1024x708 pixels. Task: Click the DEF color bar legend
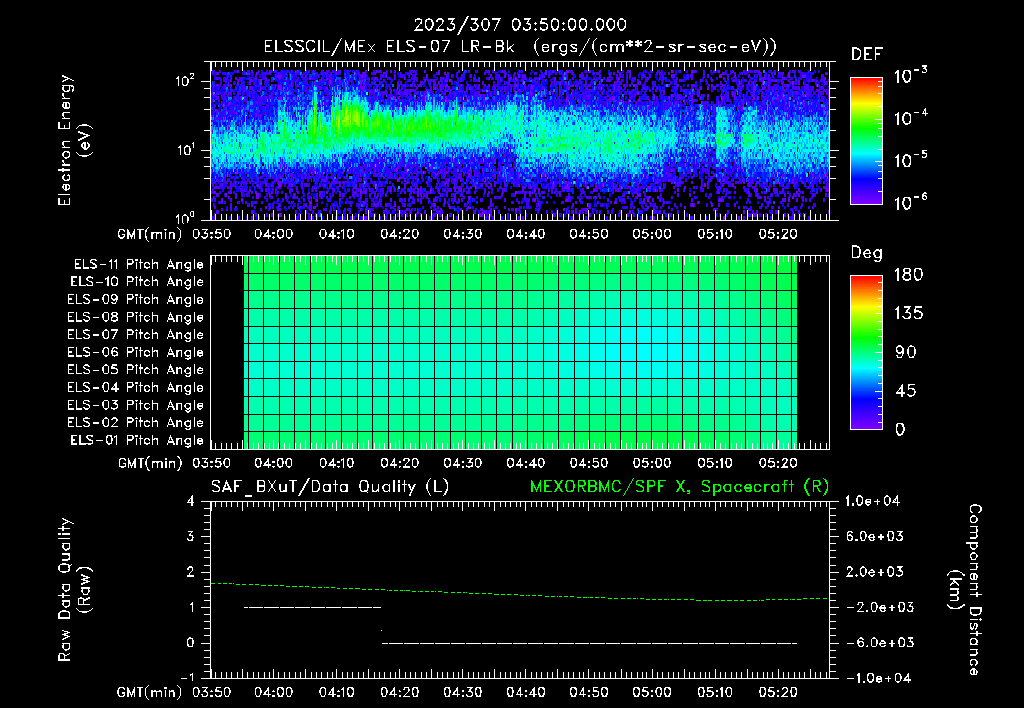(866, 141)
